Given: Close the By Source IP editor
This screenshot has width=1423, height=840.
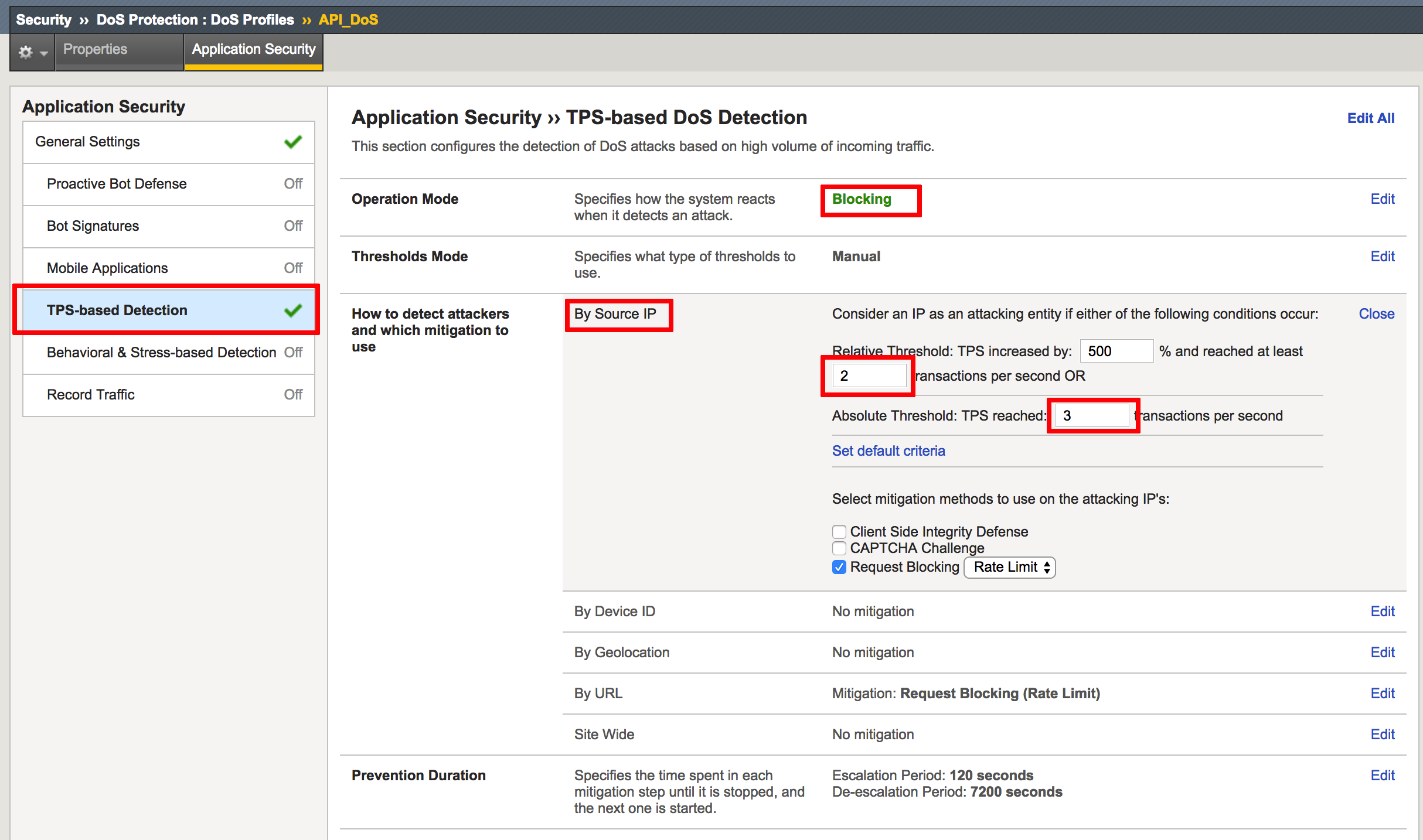Looking at the screenshot, I should [1377, 314].
